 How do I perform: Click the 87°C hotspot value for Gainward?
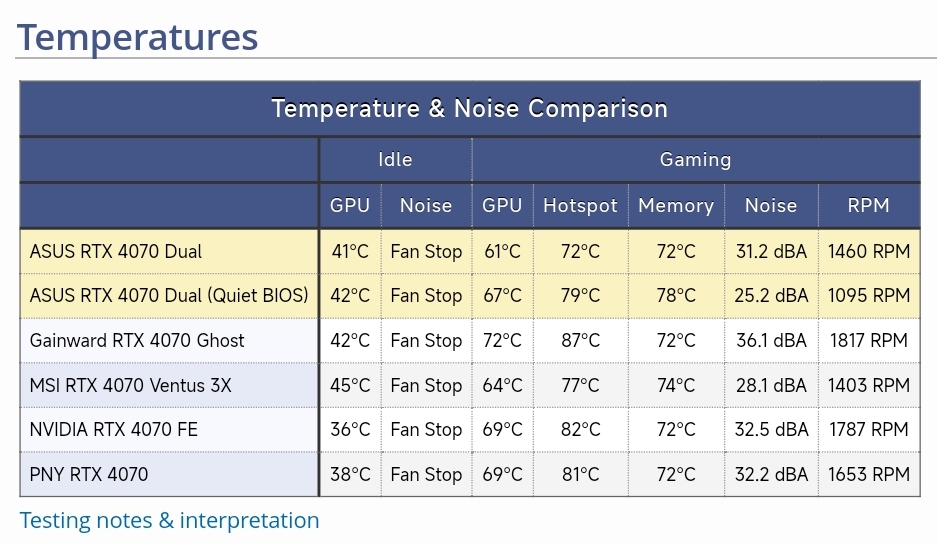[x=580, y=340]
